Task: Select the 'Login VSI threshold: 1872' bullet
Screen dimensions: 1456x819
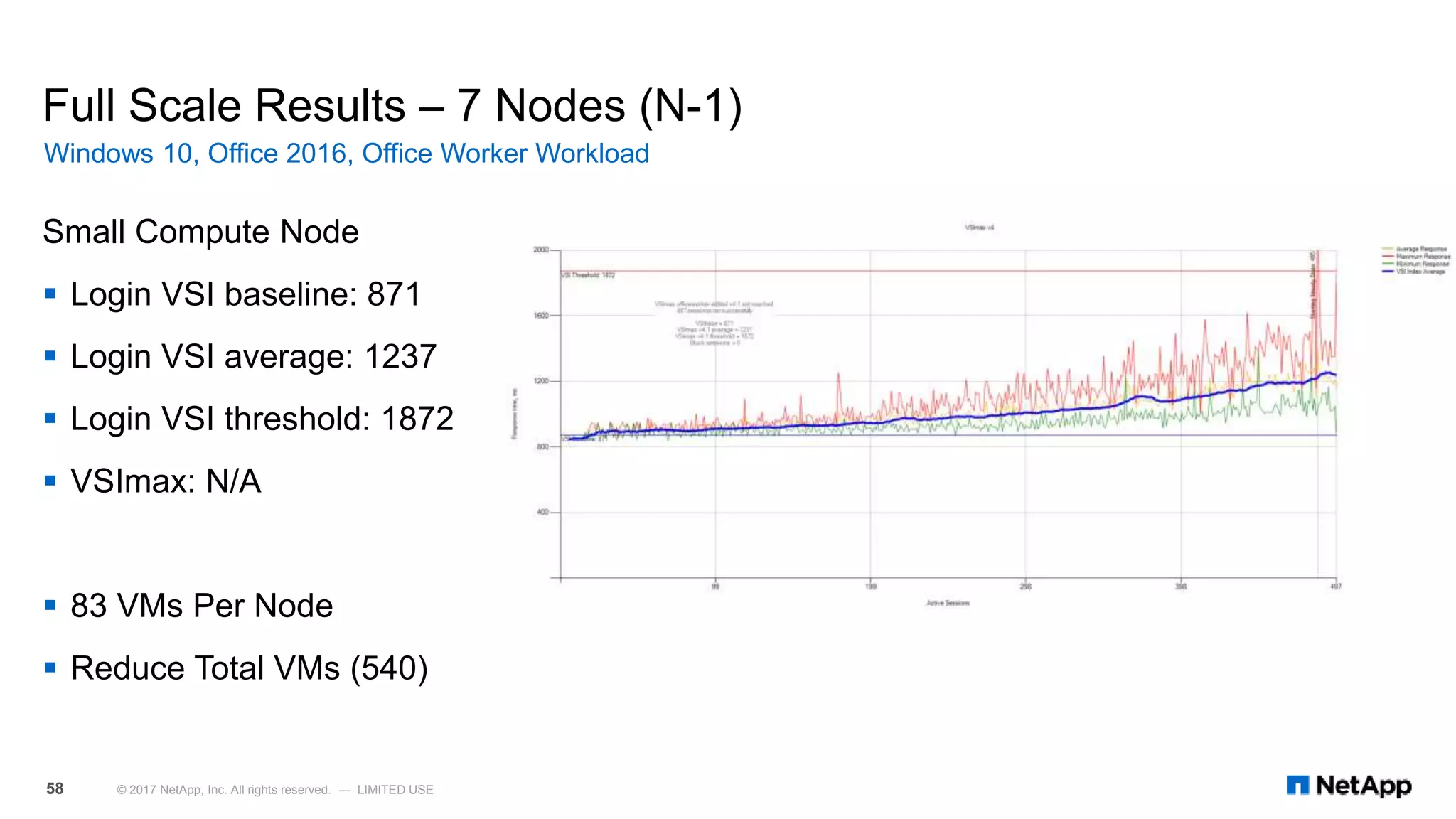Action: click(x=262, y=419)
